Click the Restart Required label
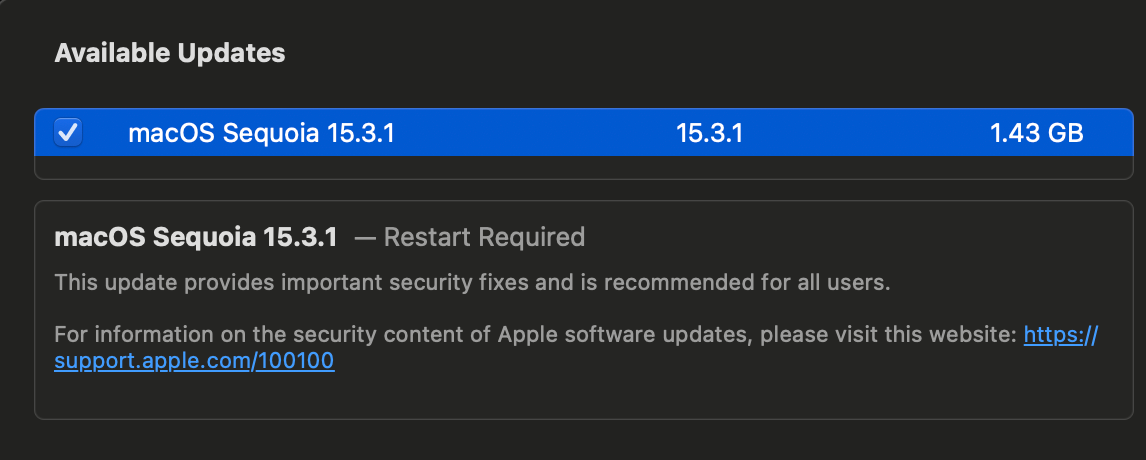The width and height of the screenshot is (1146, 460). point(484,237)
